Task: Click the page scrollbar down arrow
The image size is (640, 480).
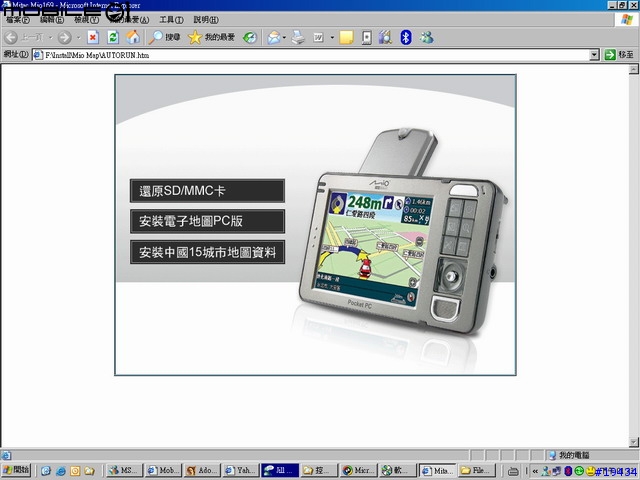Action: pos(633,442)
